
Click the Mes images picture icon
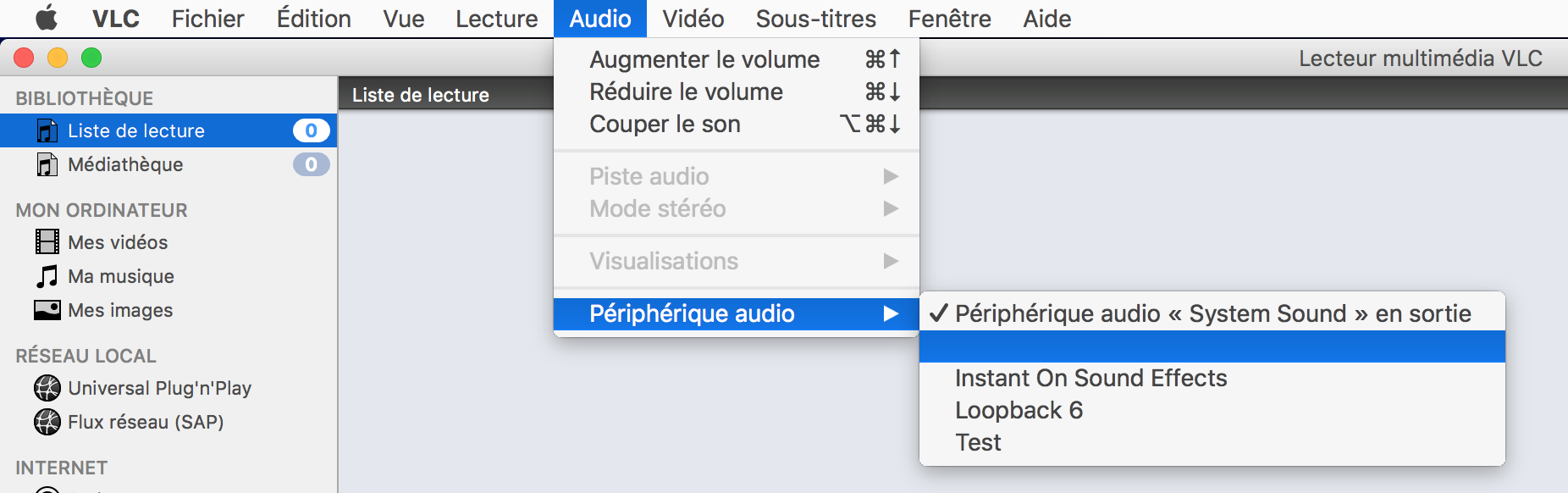(47, 310)
